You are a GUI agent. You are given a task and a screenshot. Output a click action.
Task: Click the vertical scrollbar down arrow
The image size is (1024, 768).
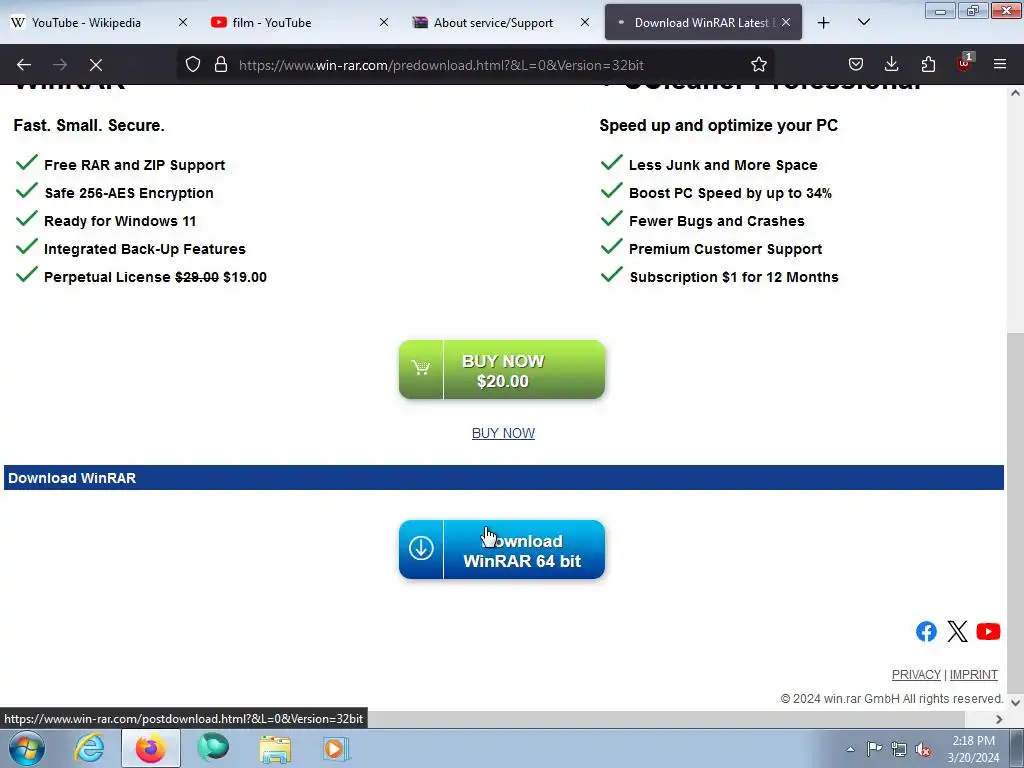[1015, 703]
